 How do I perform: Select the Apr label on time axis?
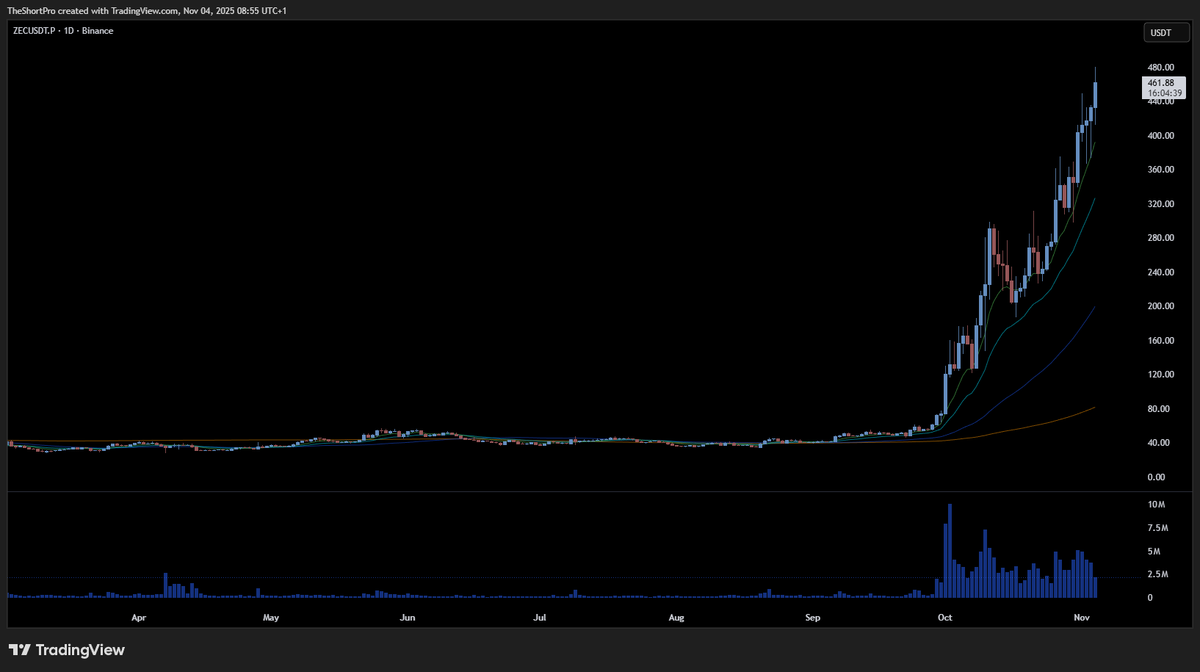139,618
